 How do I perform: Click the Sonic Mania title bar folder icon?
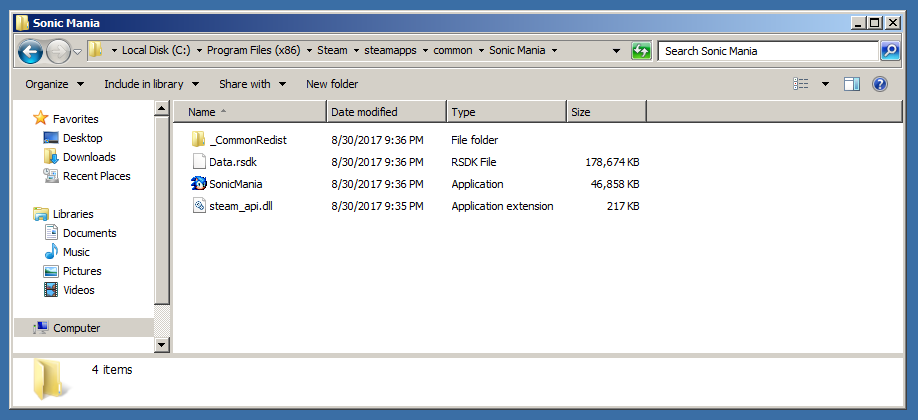pos(23,23)
